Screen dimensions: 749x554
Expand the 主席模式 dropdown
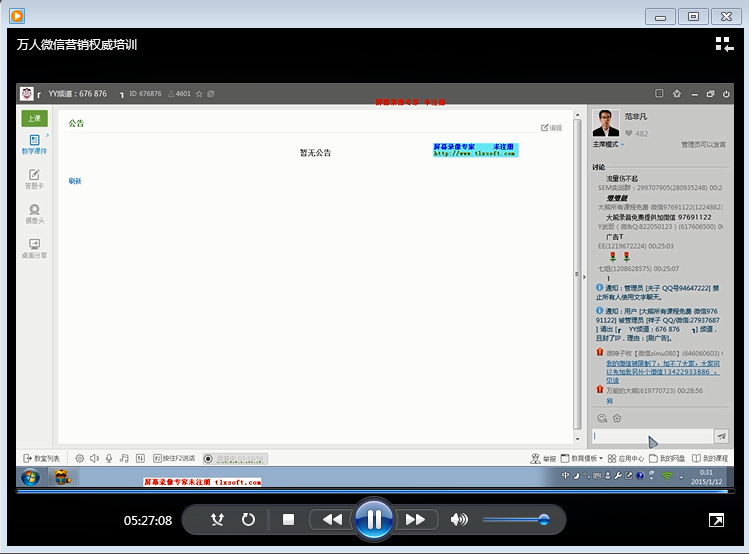click(609, 145)
